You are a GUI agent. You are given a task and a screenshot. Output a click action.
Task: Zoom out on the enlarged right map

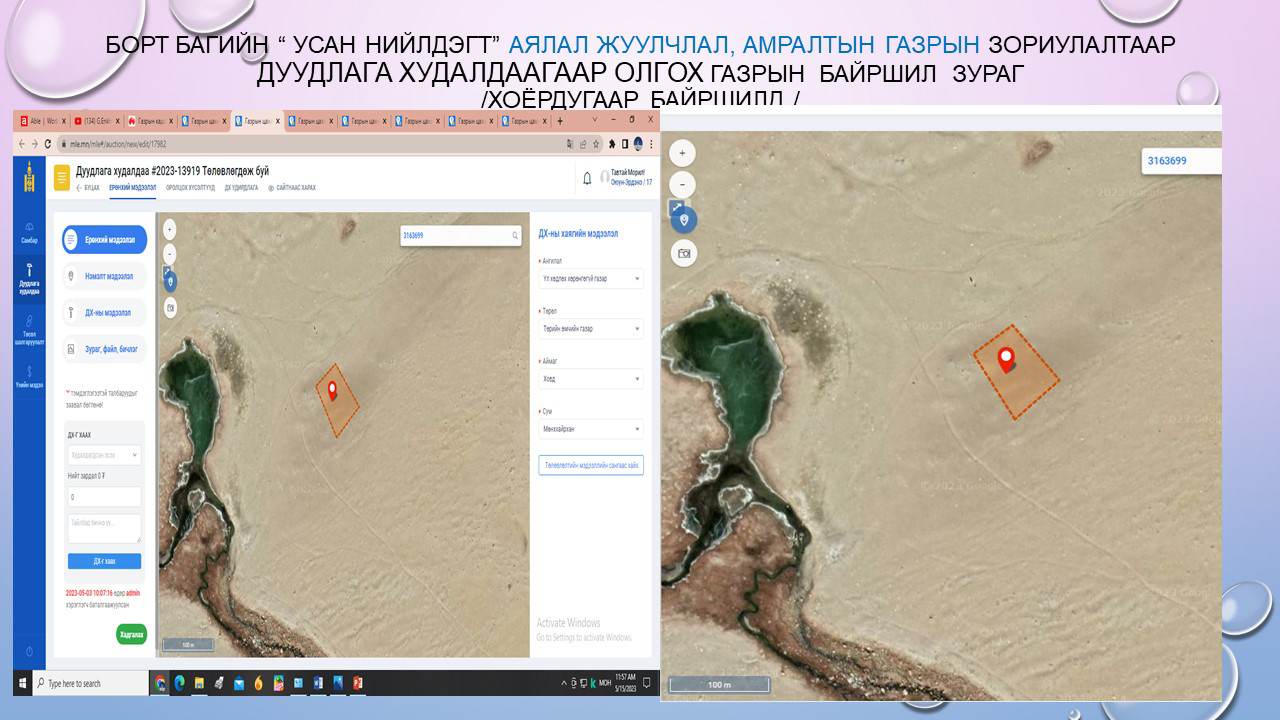click(682, 185)
